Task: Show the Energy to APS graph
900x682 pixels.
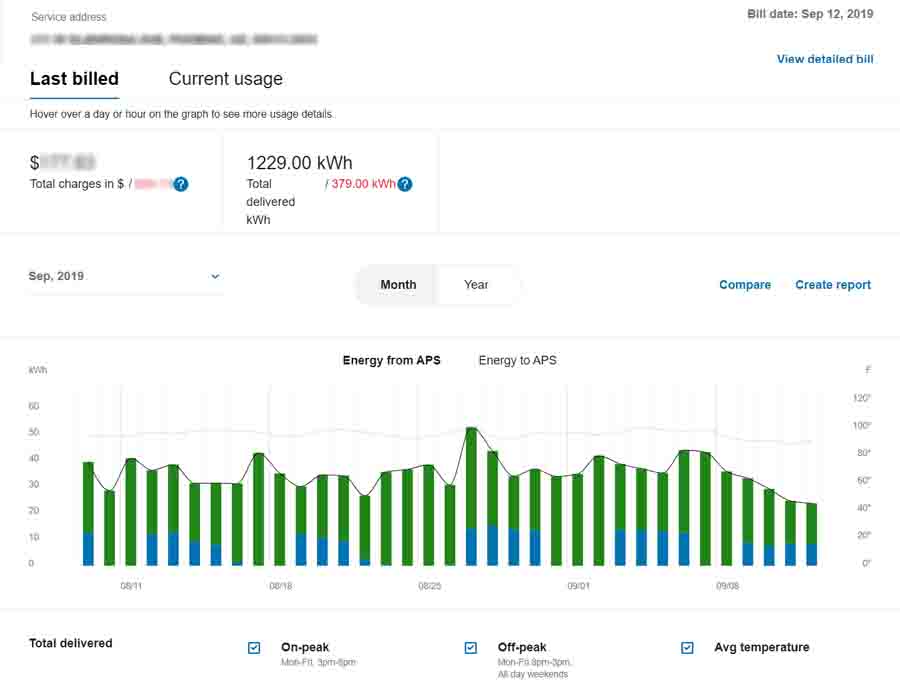Action: [x=518, y=361]
